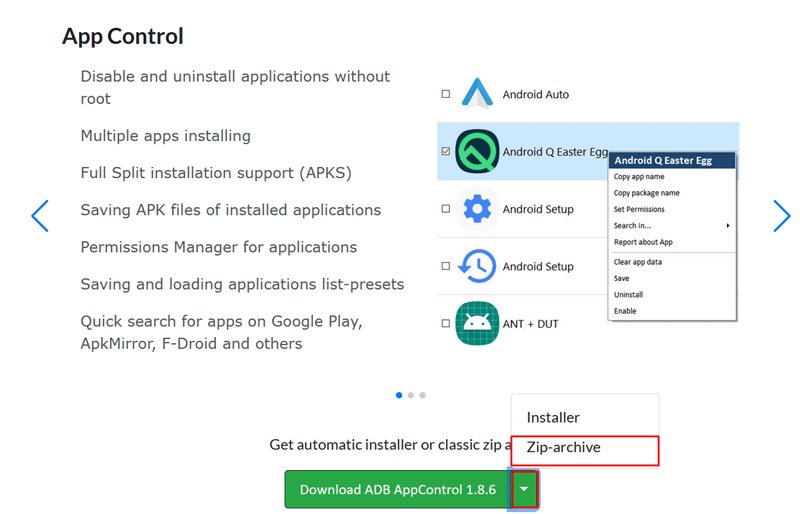800x514 pixels.
Task: Choose Copy app name from context menu
Action: [639, 177]
